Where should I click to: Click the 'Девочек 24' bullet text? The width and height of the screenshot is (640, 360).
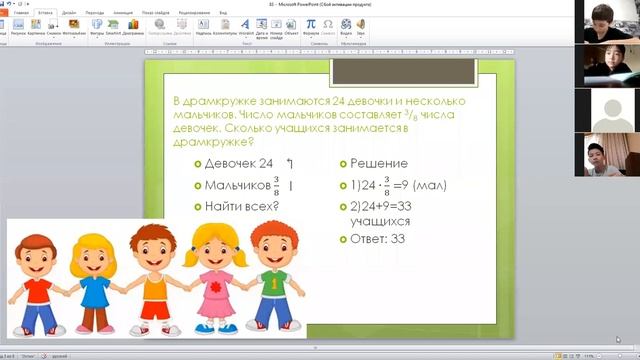click(239, 164)
